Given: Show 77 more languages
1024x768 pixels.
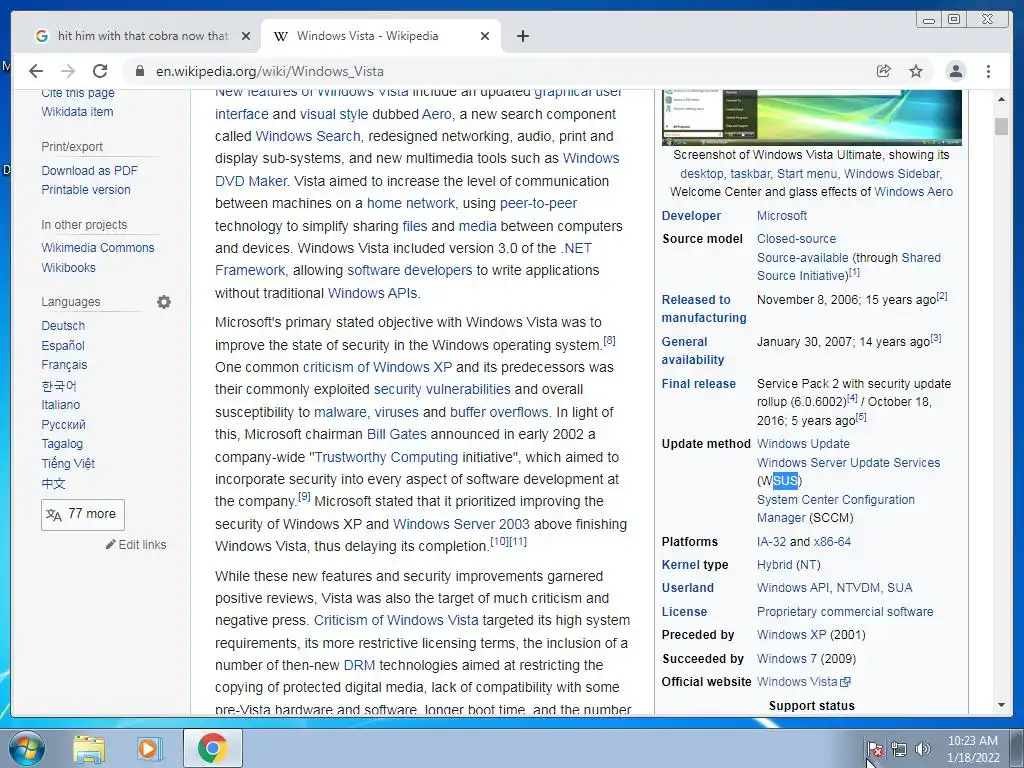Looking at the screenshot, I should click(83, 514).
